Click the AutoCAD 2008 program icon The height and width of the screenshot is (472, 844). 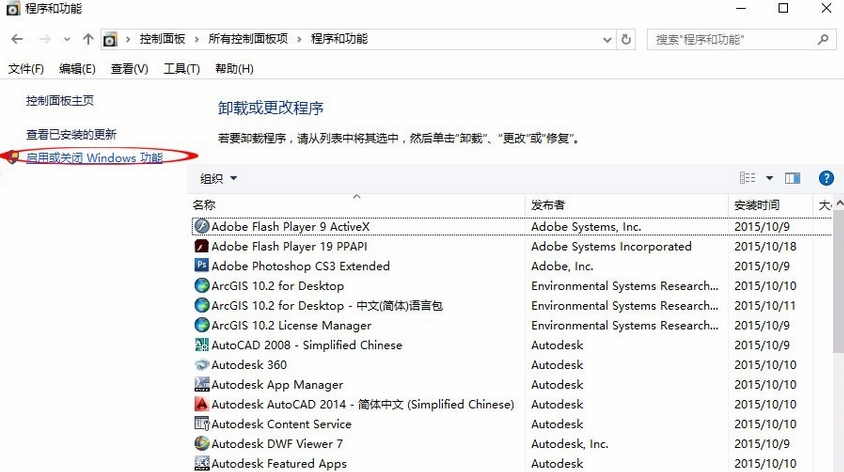201,345
